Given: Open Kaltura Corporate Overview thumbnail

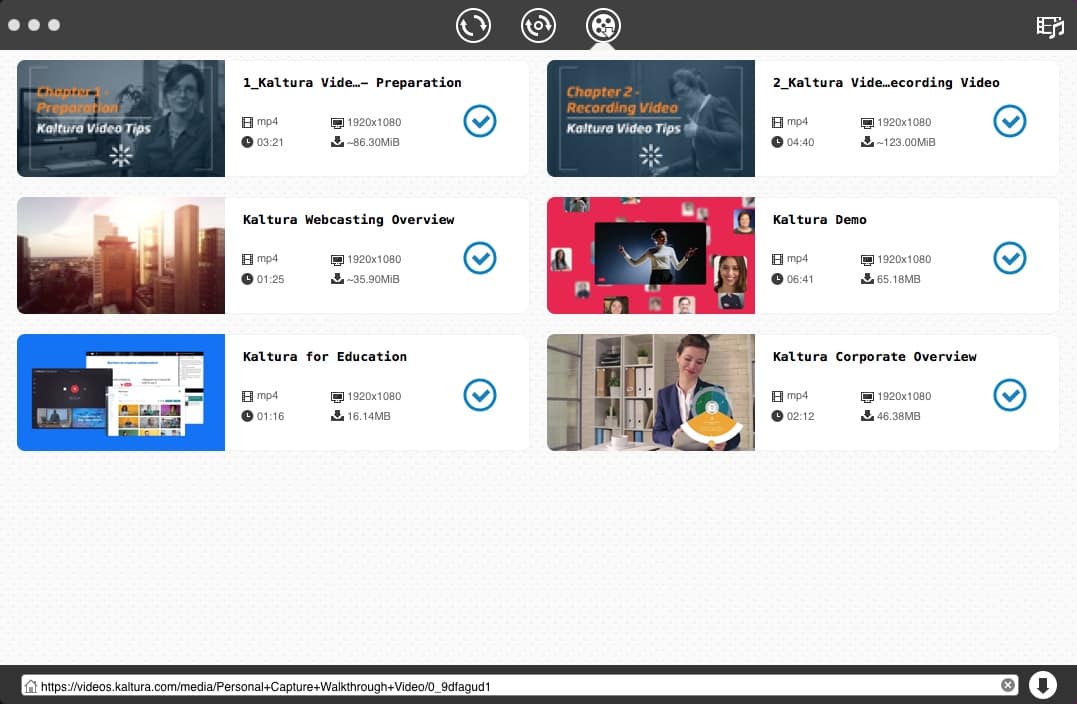Looking at the screenshot, I should coord(650,392).
